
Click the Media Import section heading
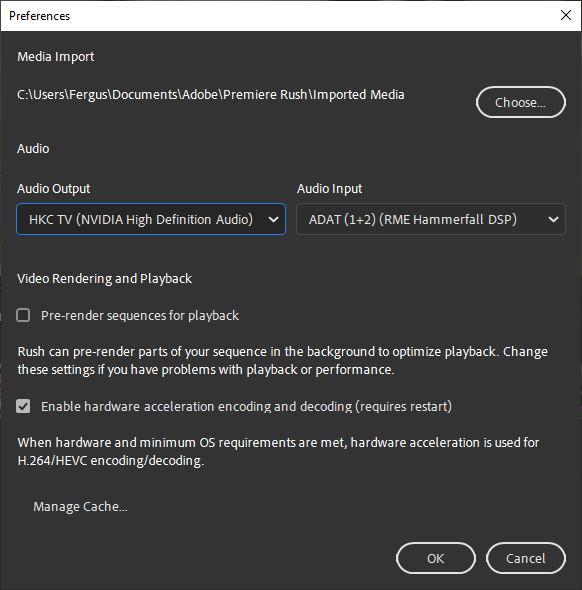(x=56, y=57)
